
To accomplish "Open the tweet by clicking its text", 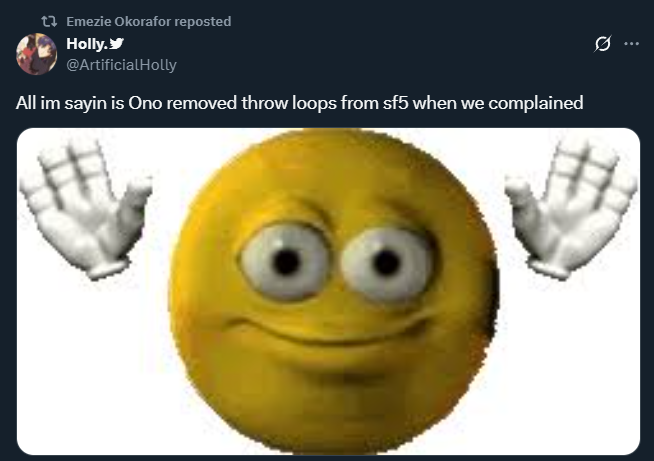I will point(299,103).
